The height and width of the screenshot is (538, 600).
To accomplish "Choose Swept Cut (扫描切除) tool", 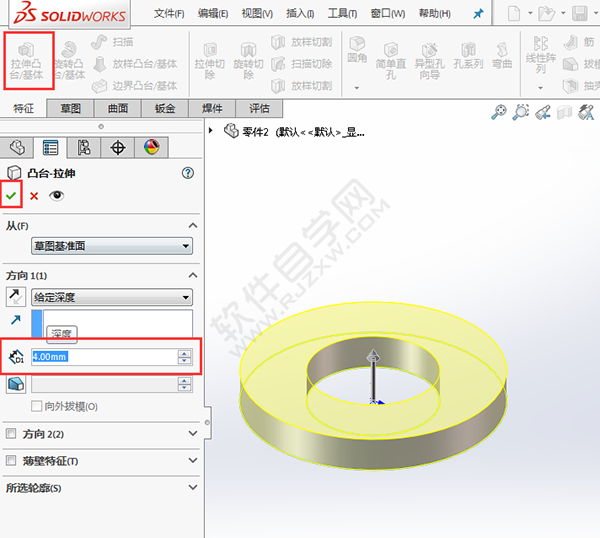I will [x=302, y=64].
